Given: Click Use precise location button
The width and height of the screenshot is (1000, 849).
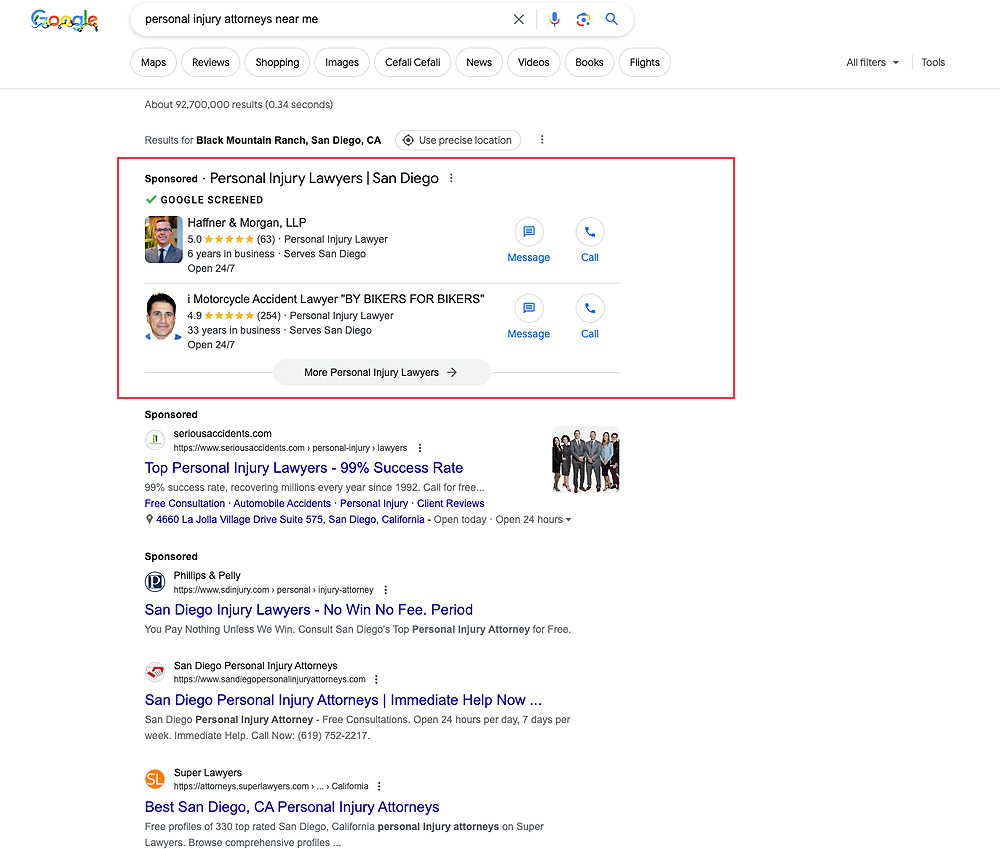Looking at the screenshot, I should click(458, 140).
